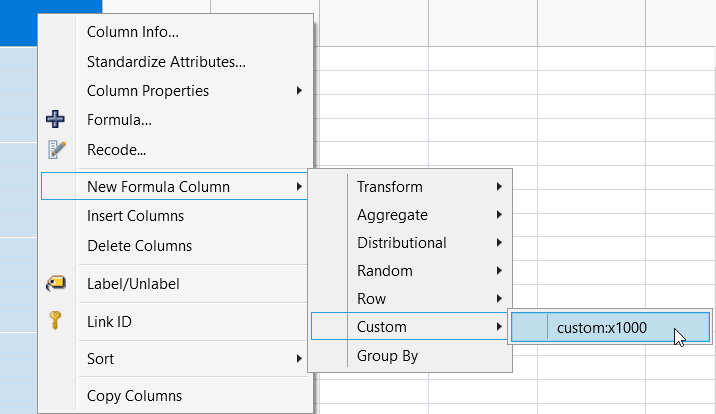Open the Random formula submenu
The width and height of the screenshot is (716, 414).
(x=384, y=271)
